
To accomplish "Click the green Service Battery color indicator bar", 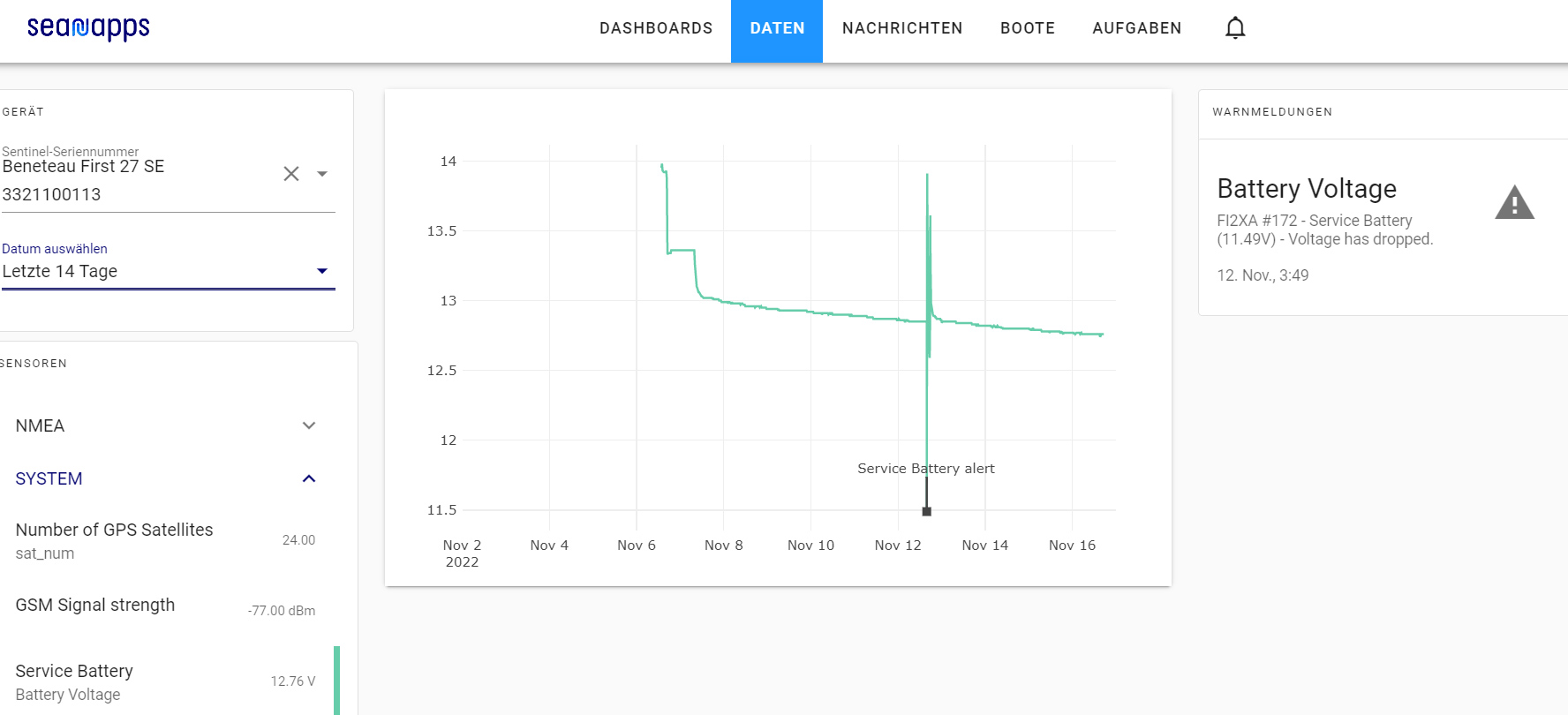I will click(x=337, y=681).
